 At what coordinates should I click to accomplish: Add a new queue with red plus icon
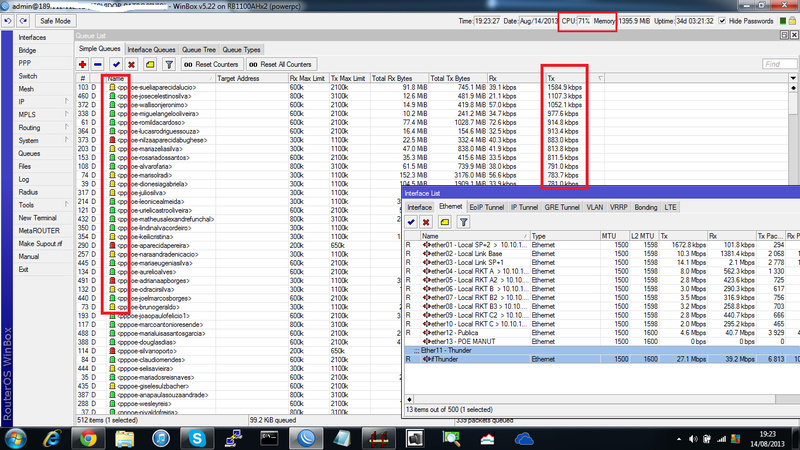coord(82,64)
